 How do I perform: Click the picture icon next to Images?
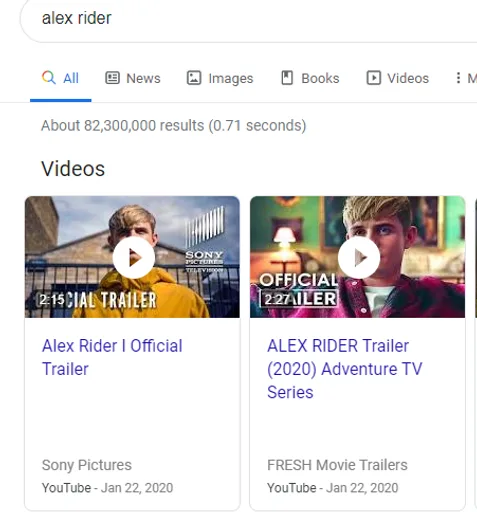(x=194, y=78)
